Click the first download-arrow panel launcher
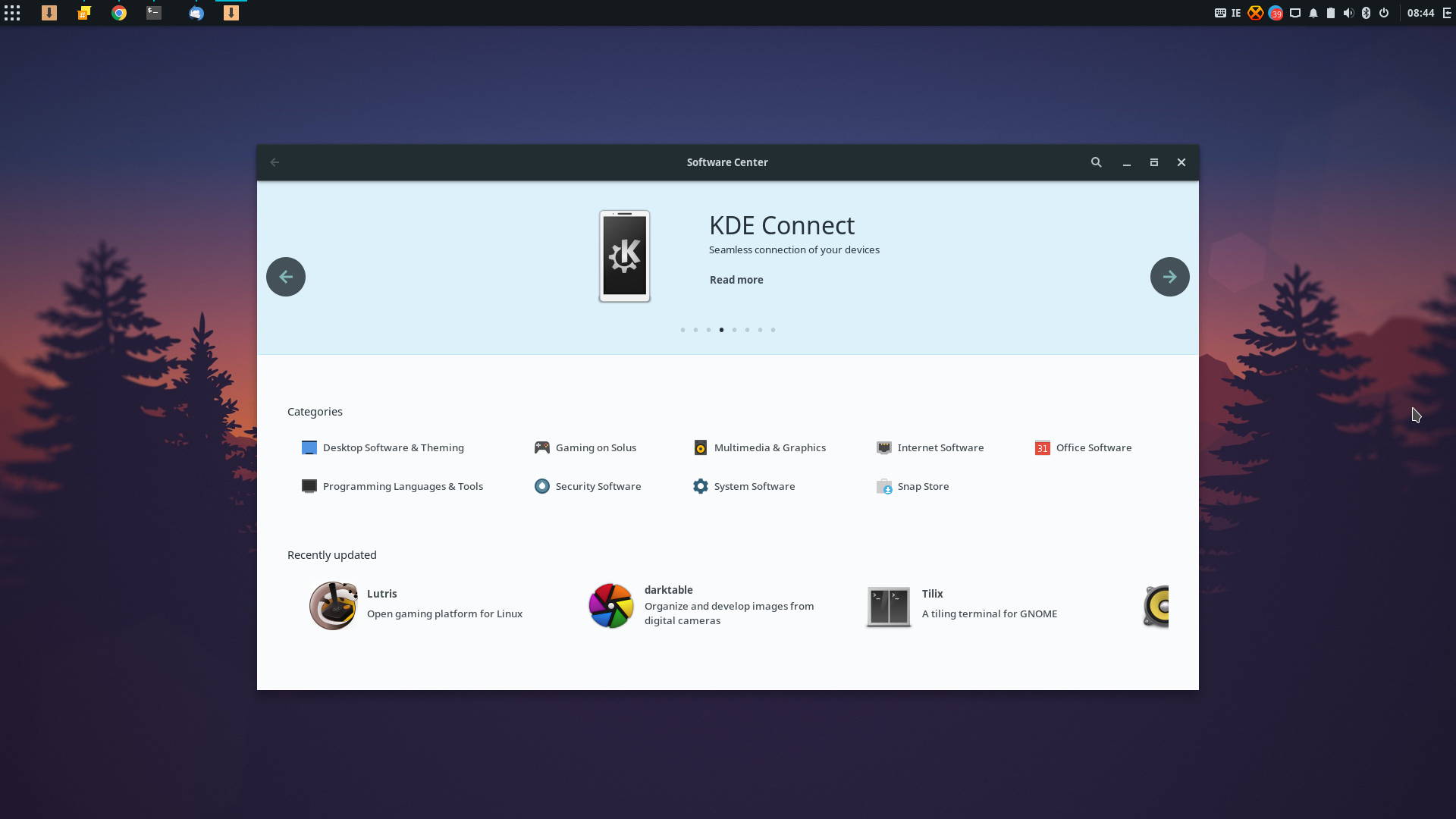 click(49, 13)
